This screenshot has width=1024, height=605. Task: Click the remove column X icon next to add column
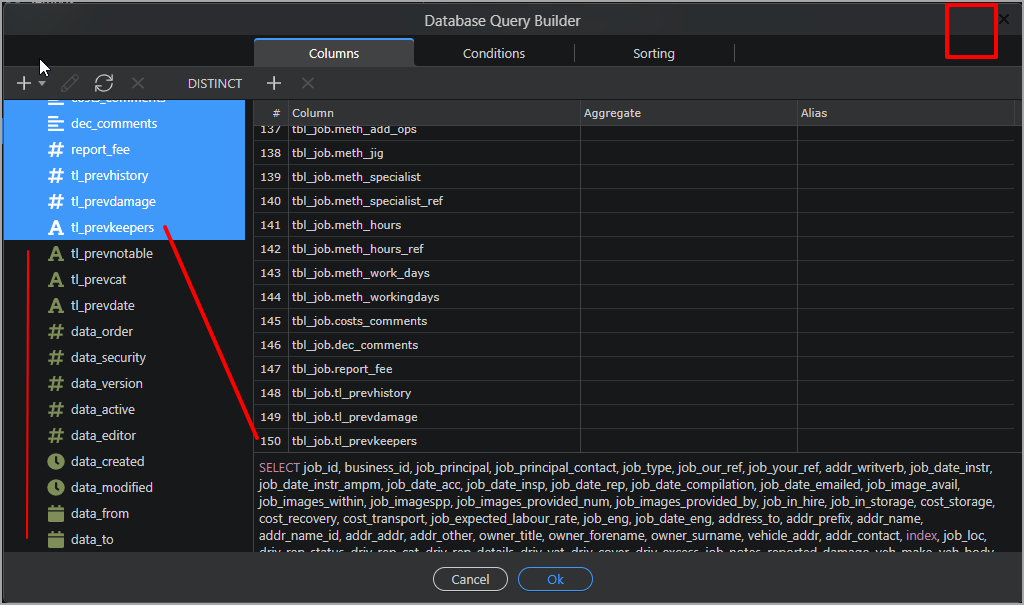(x=308, y=83)
